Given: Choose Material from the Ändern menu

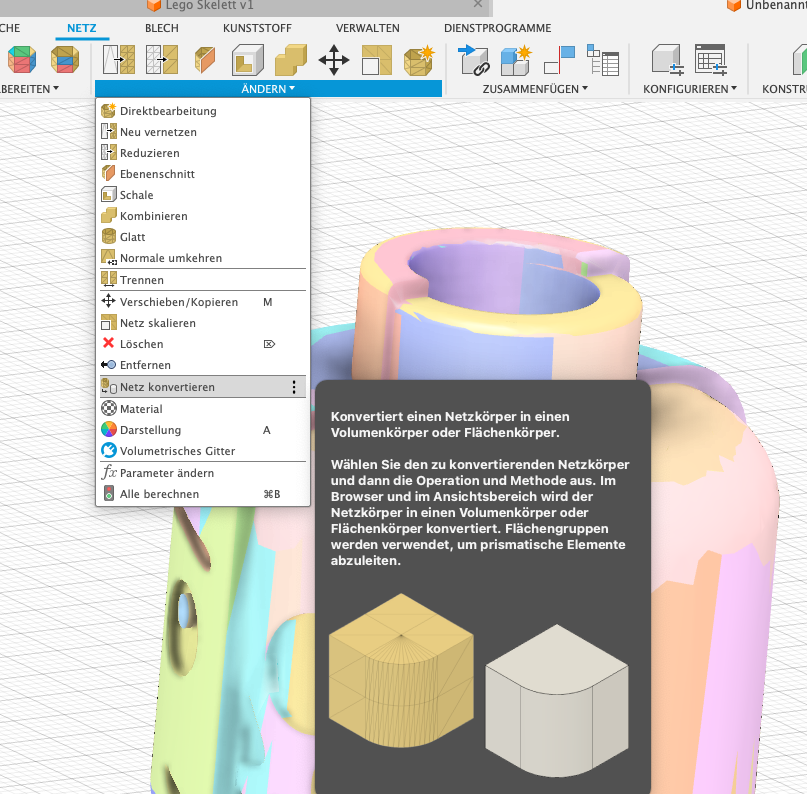Looking at the screenshot, I should 141,409.
